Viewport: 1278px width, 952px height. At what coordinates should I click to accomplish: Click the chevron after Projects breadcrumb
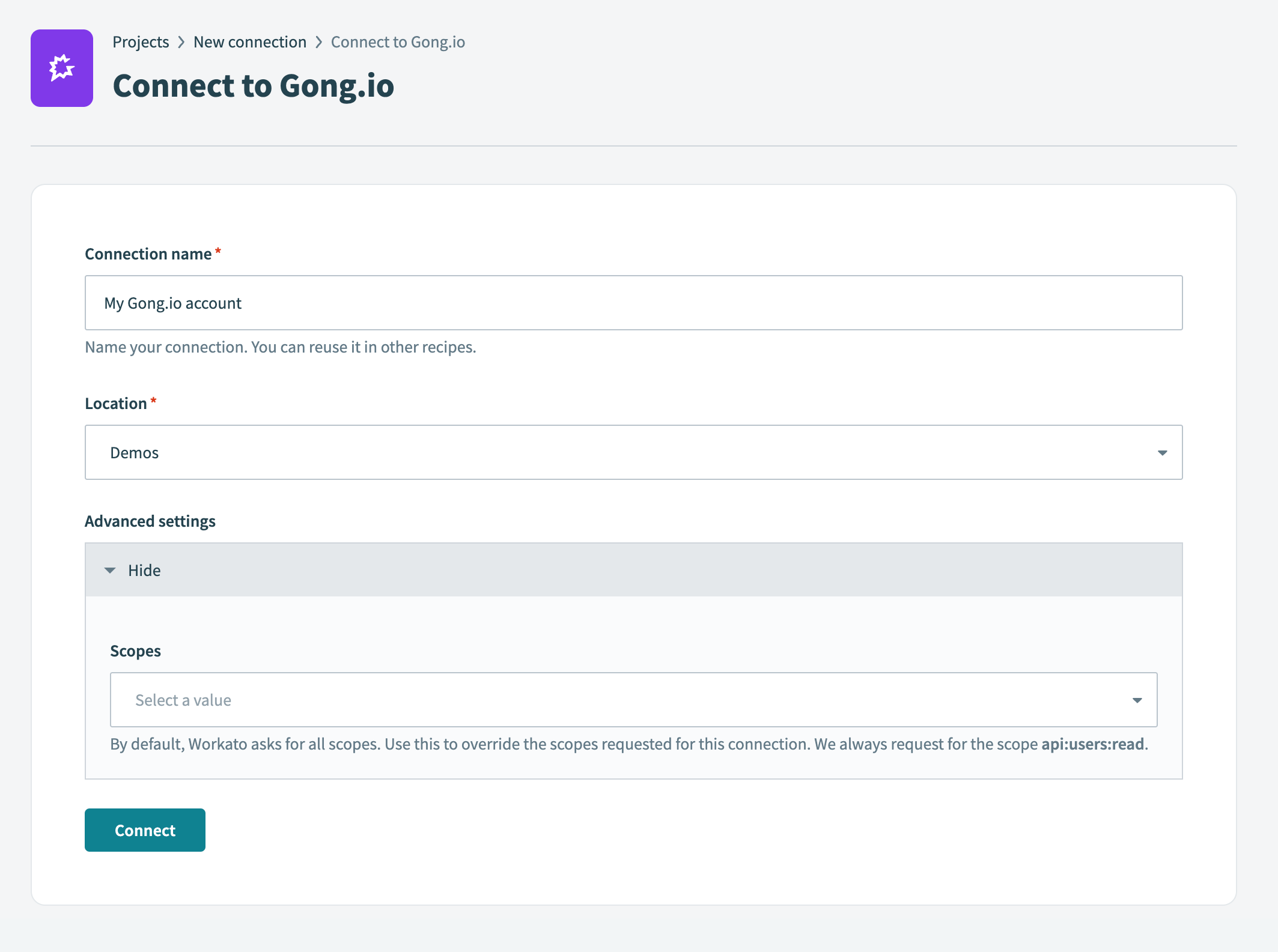[x=181, y=42]
